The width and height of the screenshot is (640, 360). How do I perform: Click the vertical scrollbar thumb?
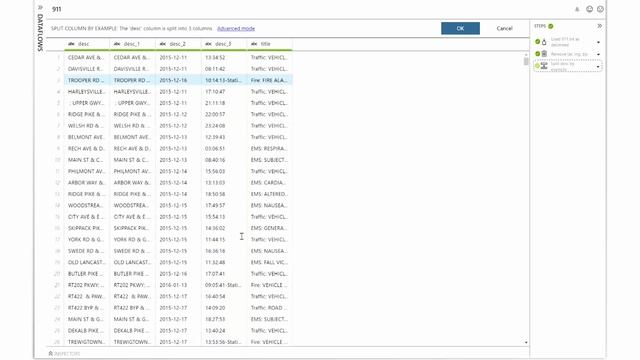(x=526, y=62)
